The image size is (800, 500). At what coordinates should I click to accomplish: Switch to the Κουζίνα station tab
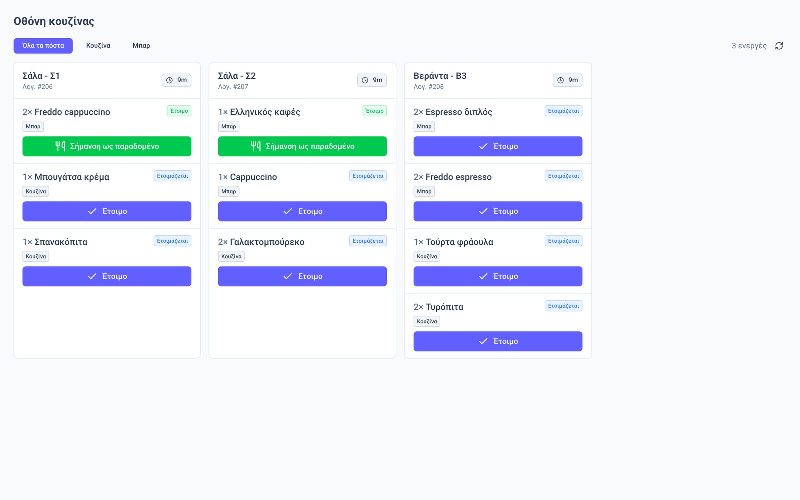[x=98, y=45]
